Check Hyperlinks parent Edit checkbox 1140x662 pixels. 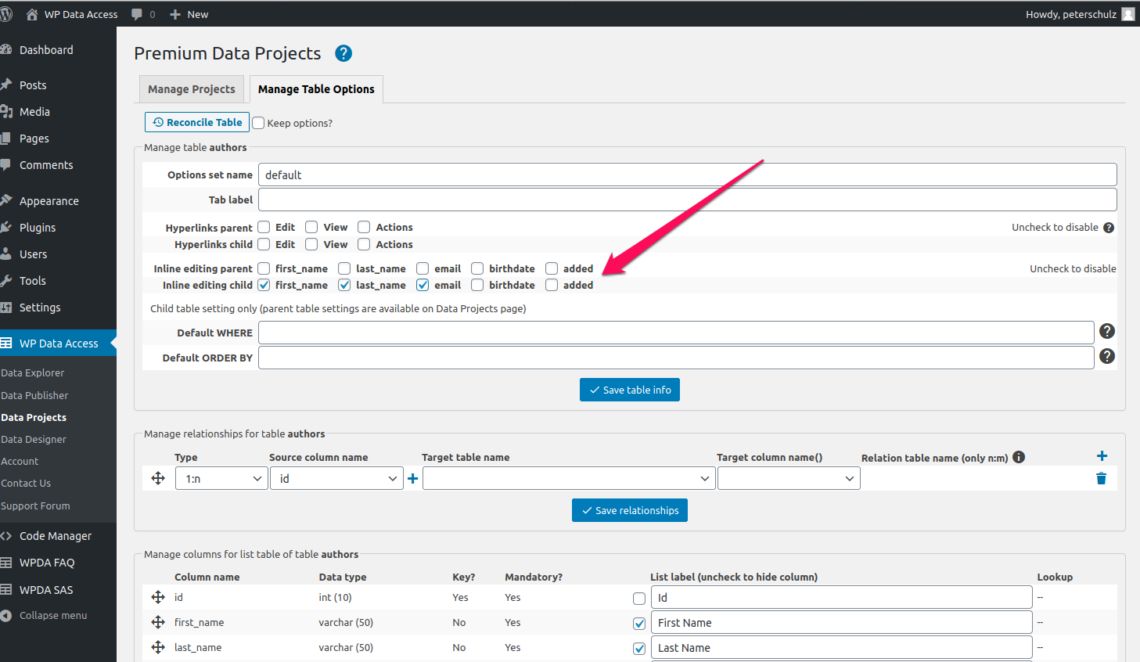click(x=264, y=227)
